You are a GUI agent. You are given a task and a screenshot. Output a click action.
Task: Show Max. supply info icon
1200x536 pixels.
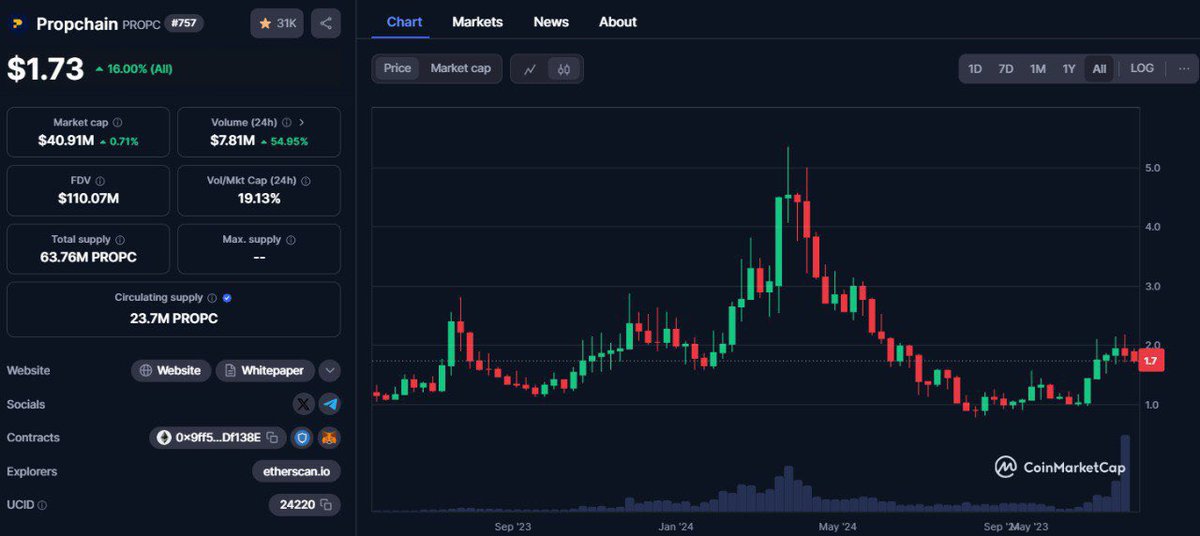[x=291, y=240]
